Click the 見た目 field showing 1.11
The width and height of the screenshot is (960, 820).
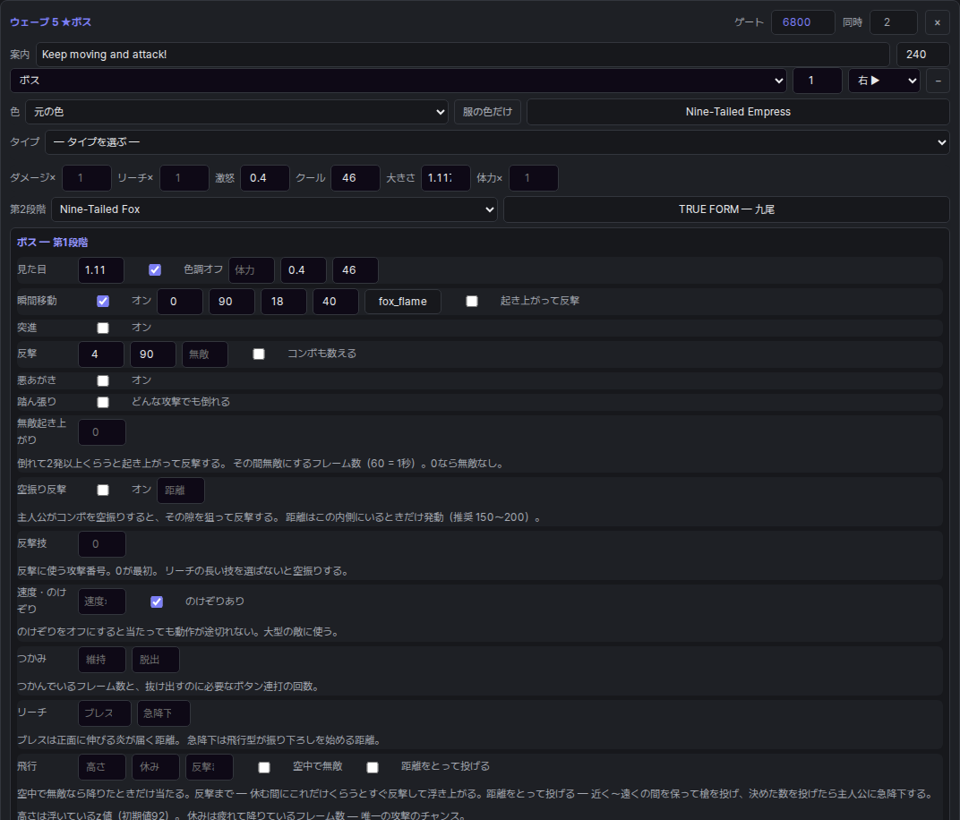101,270
